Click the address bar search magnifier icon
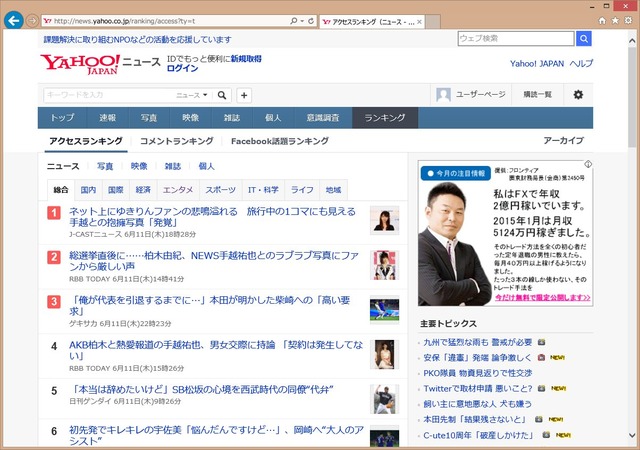Image resolution: width=640 pixels, height=450 pixels. point(293,21)
